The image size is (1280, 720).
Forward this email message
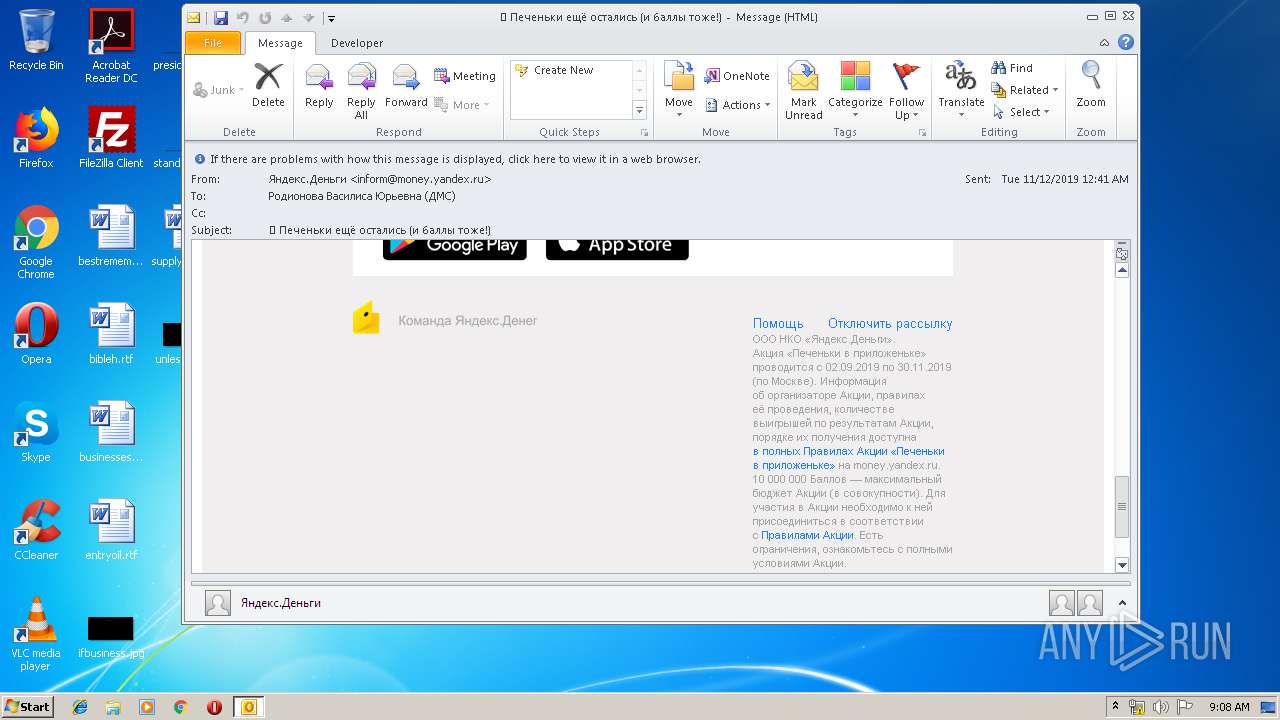pyautogui.click(x=406, y=86)
